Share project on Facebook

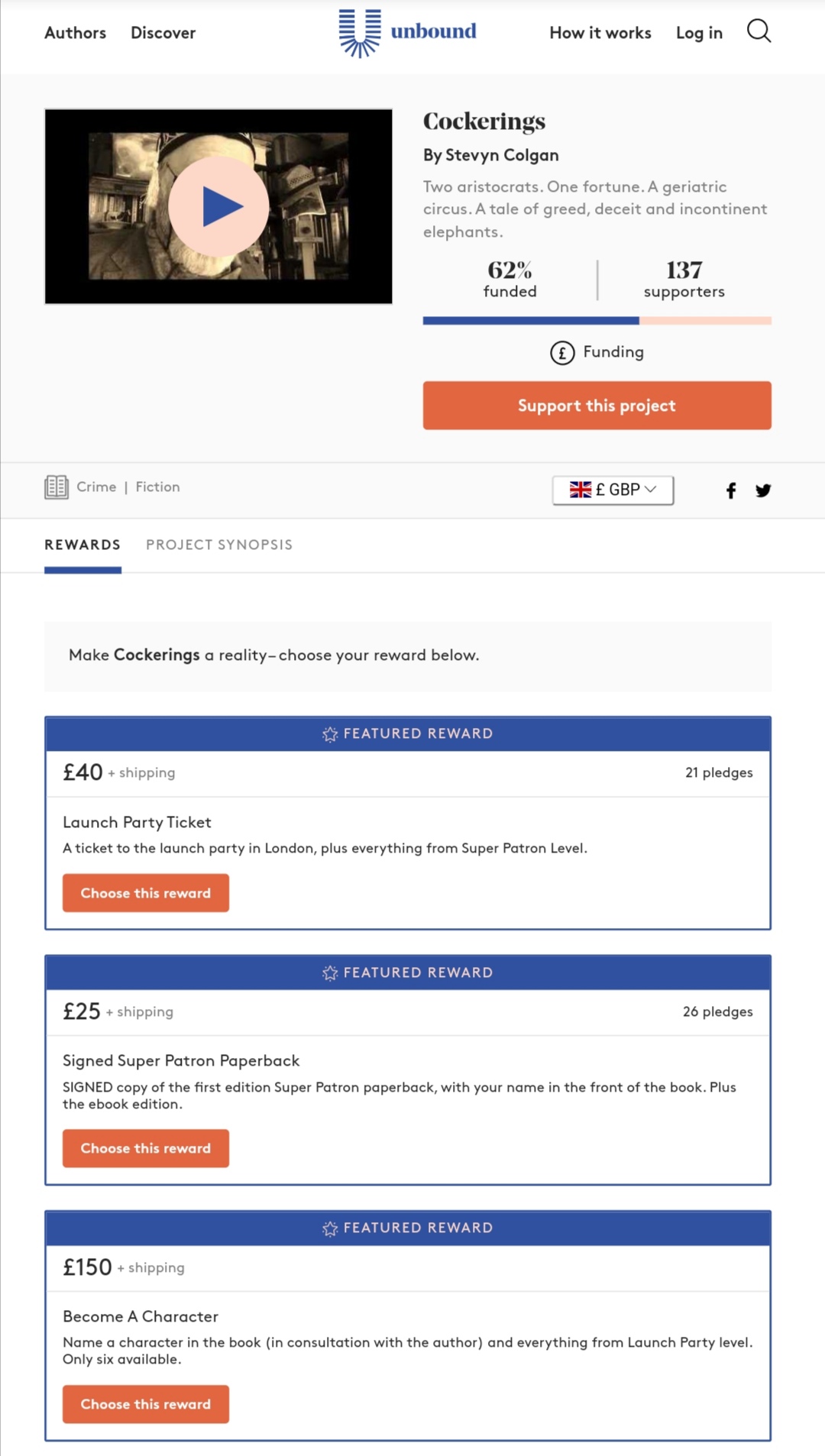[x=731, y=490]
